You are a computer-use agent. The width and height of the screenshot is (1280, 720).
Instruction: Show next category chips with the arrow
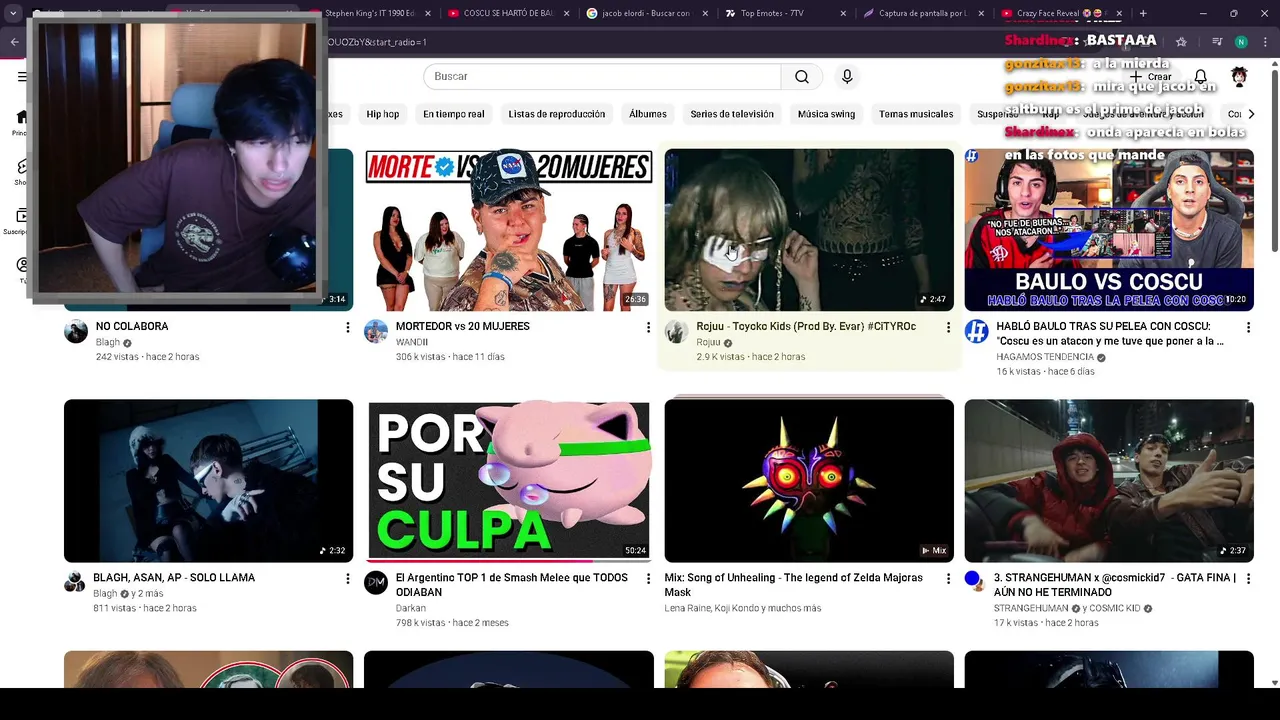(1251, 114)
